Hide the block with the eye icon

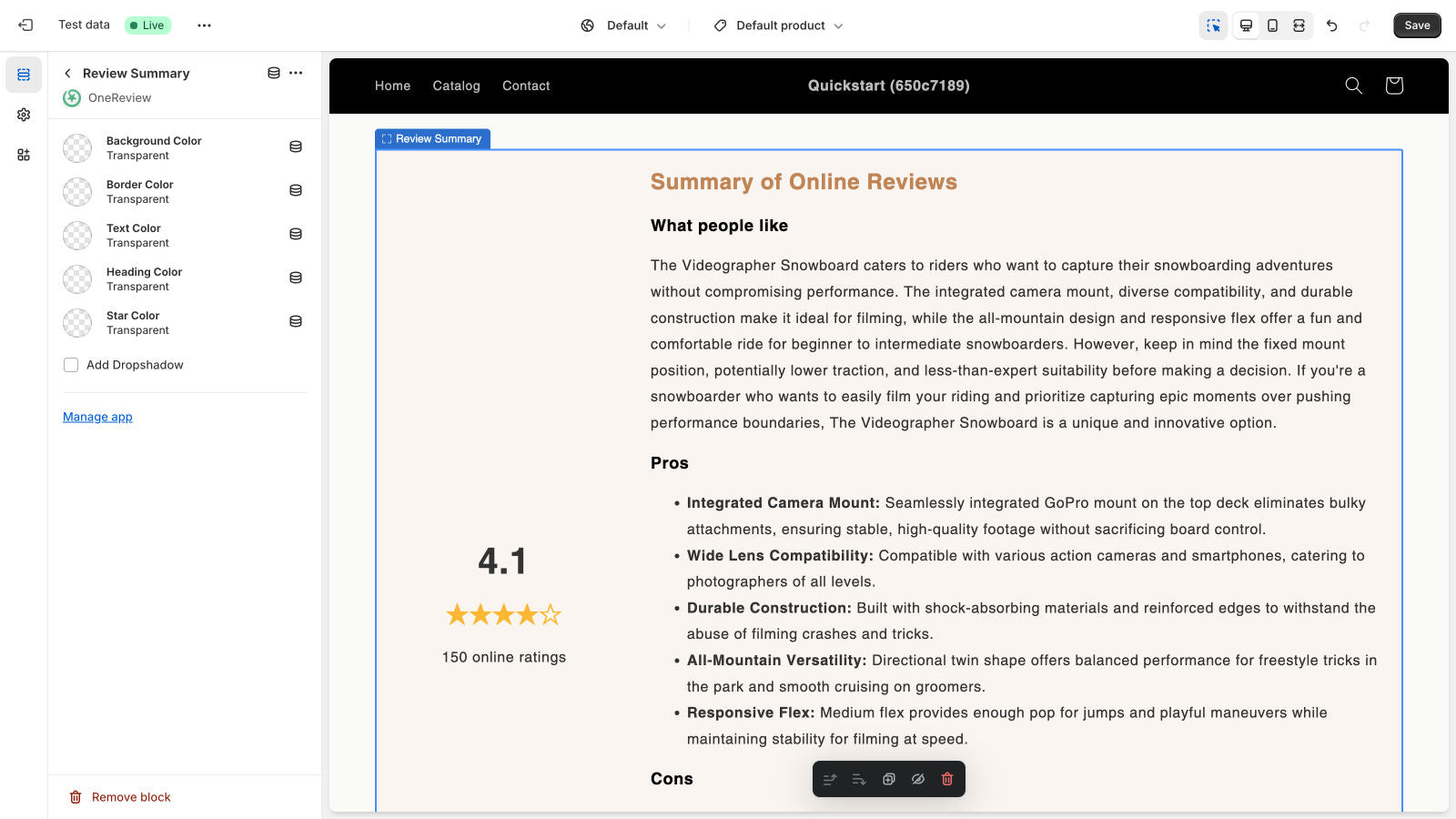pyautogui.click(x=917, y=779)
